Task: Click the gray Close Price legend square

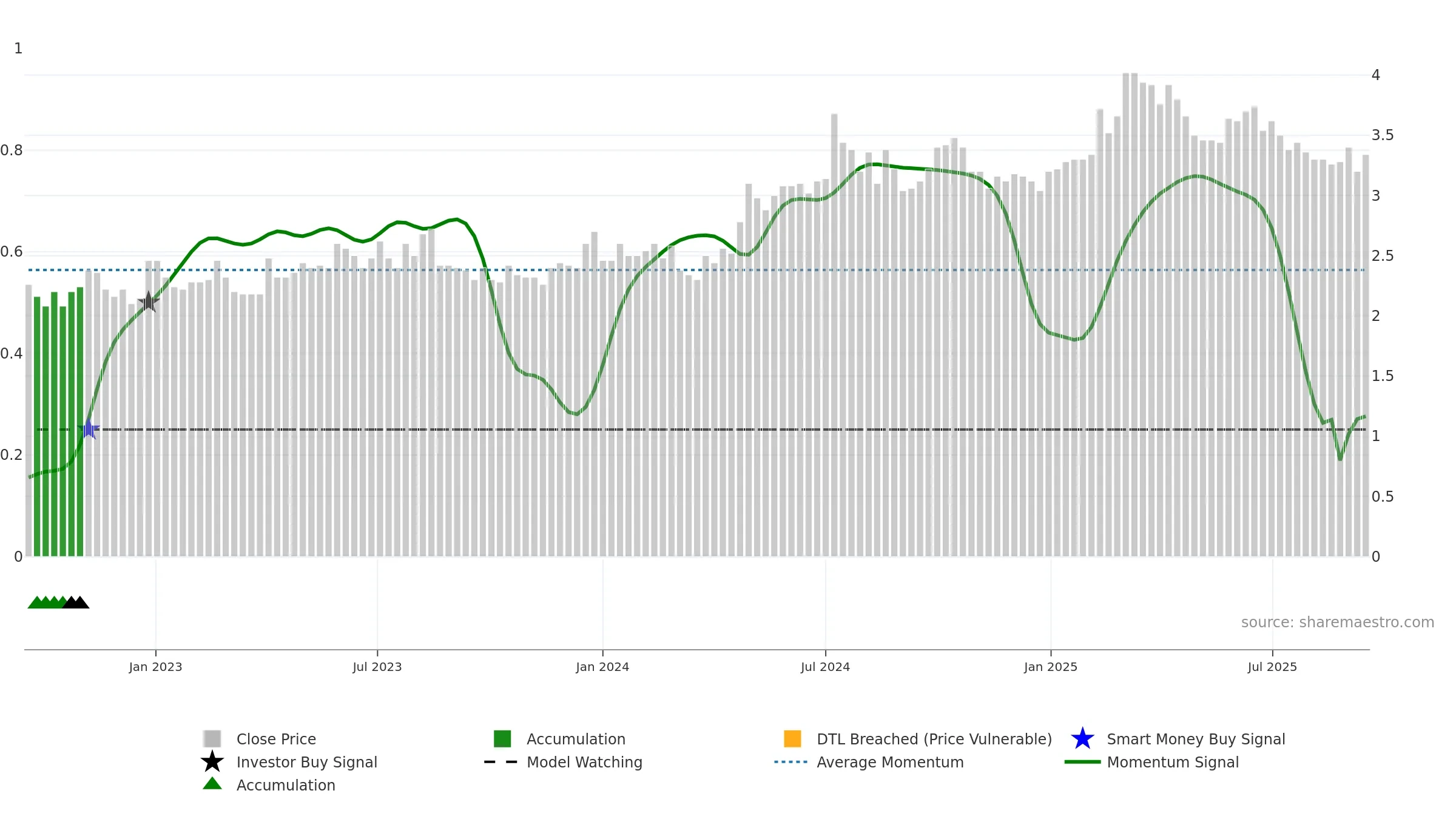Action: tap(212, 739)
